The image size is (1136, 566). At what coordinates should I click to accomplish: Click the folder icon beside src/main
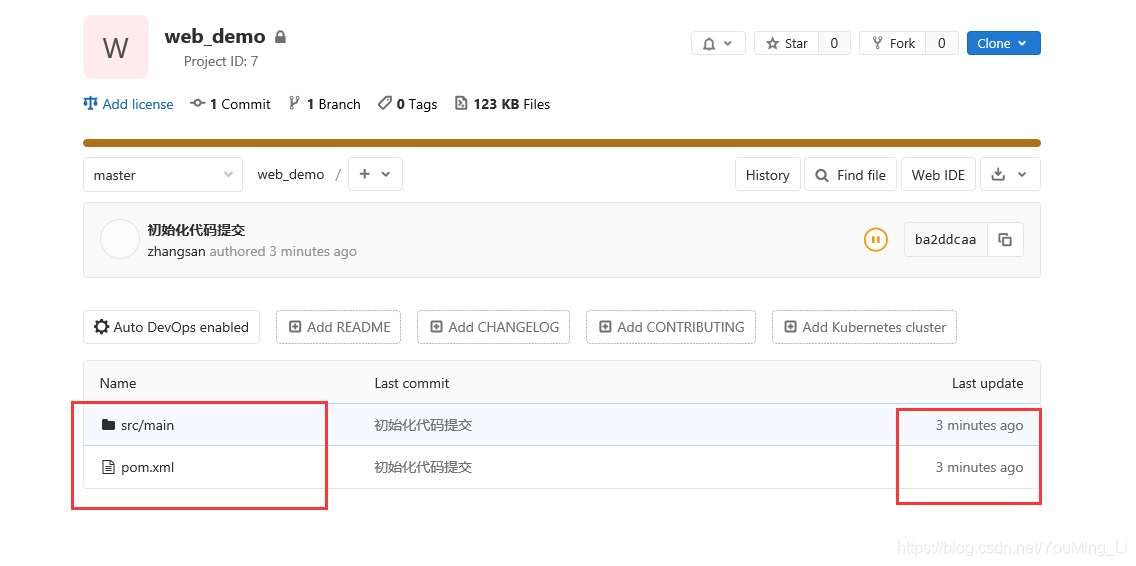click(x=108, y=425)
